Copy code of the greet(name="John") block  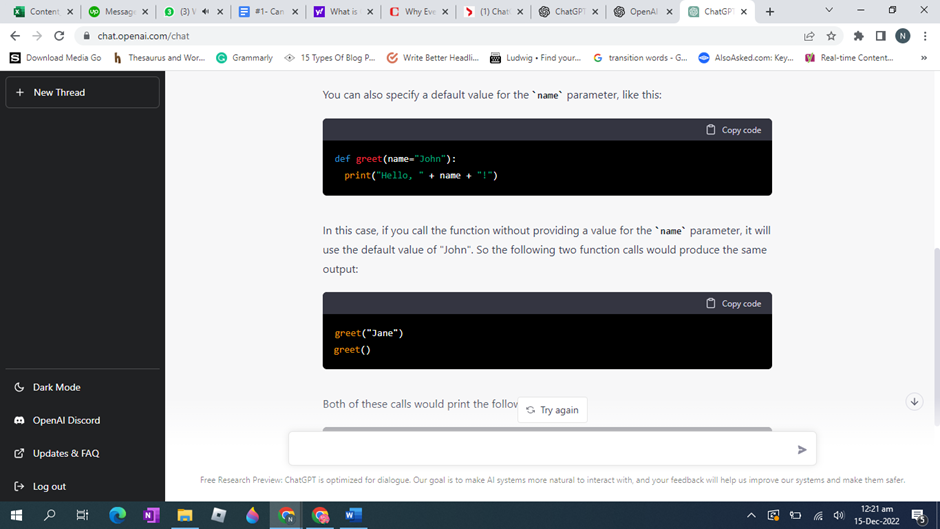733,130
